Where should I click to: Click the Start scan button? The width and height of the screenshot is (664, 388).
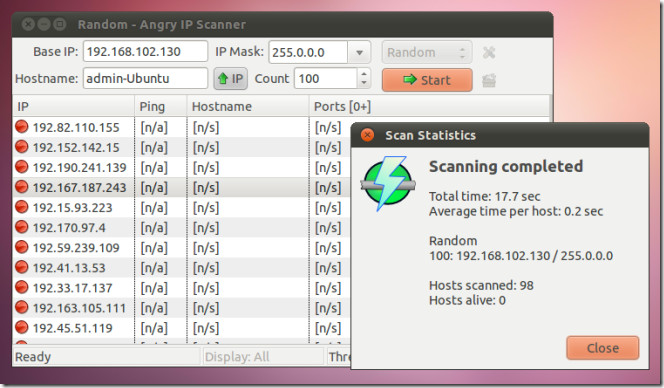click(x=427, y=80)
